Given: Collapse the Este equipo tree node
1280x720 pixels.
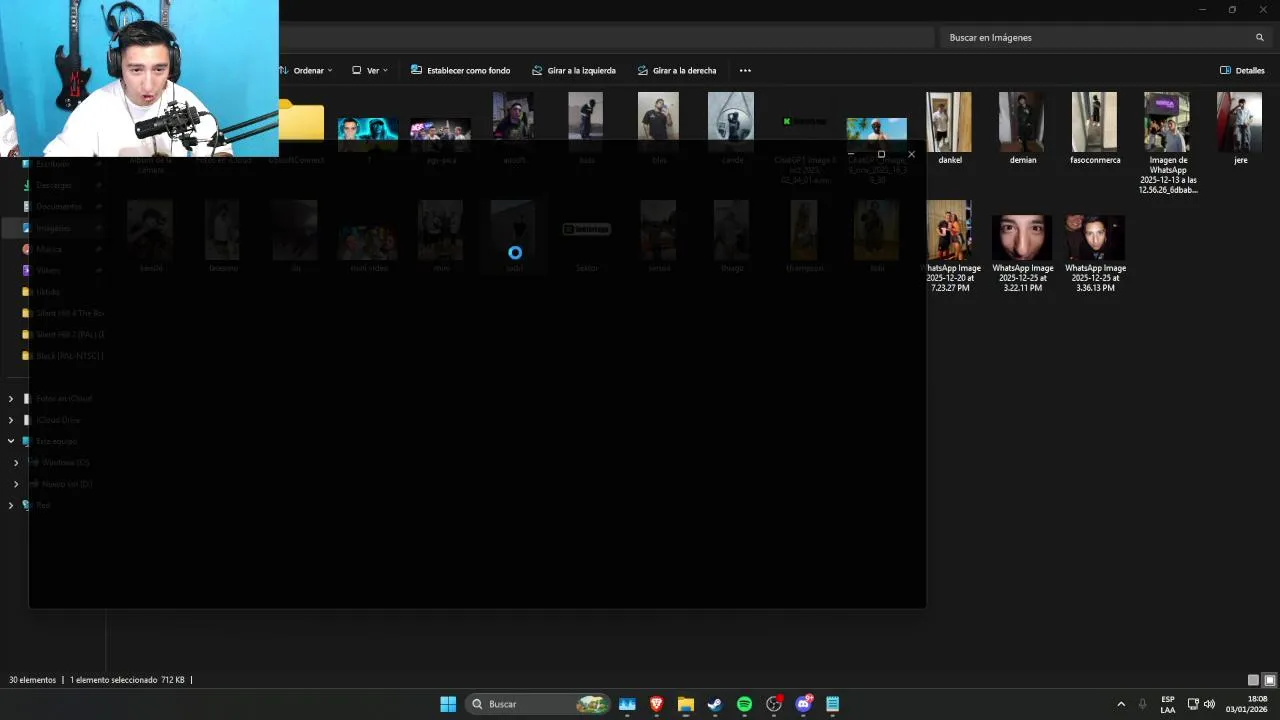Looking at the screenshot, I should tap(11, 441).
